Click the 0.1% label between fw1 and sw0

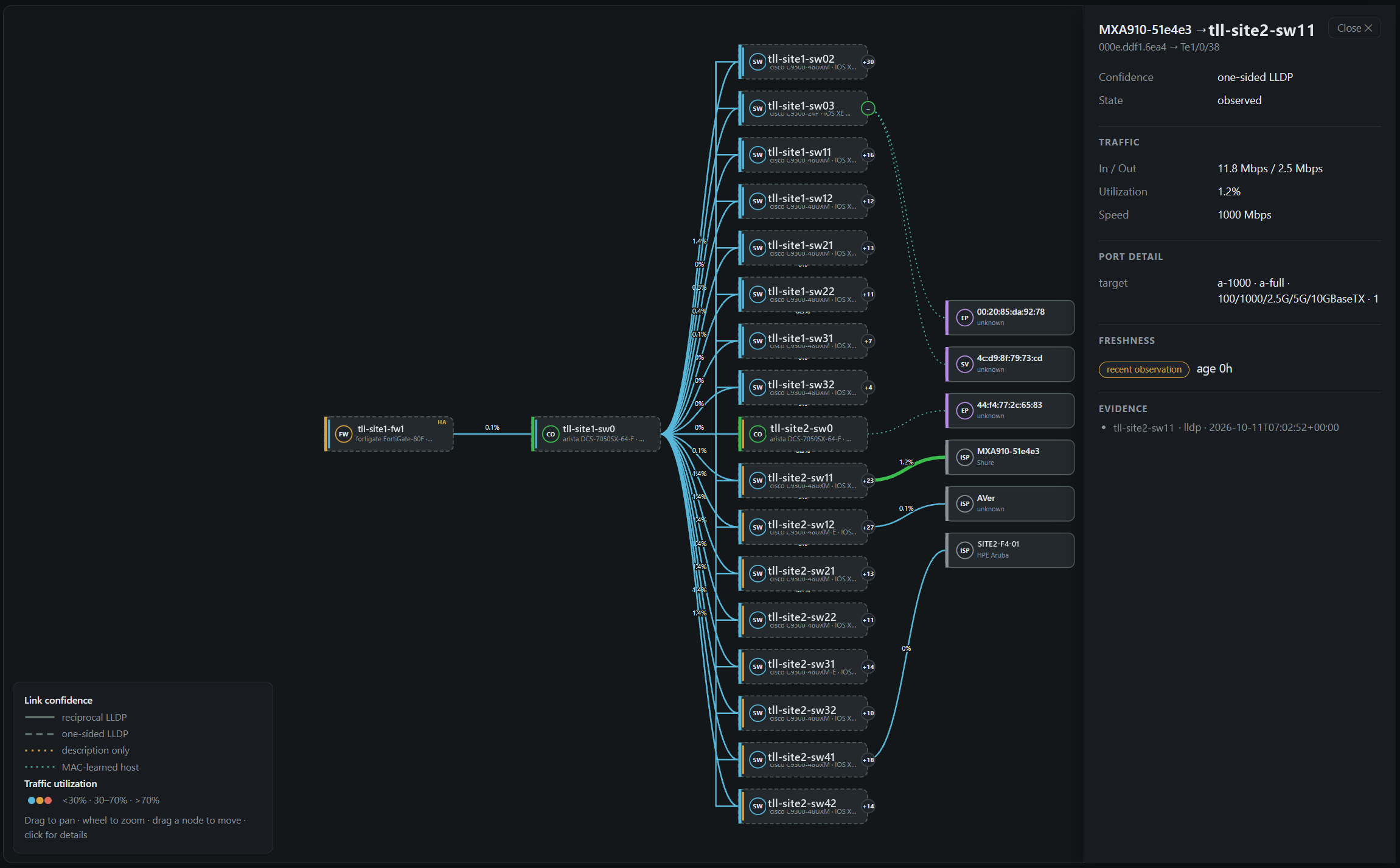click(492, 427)
